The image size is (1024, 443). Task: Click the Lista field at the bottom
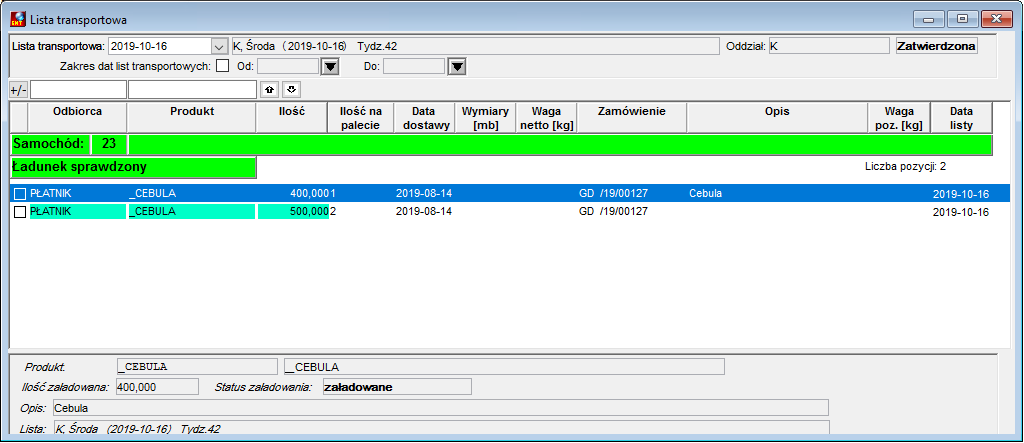(440, 428)
